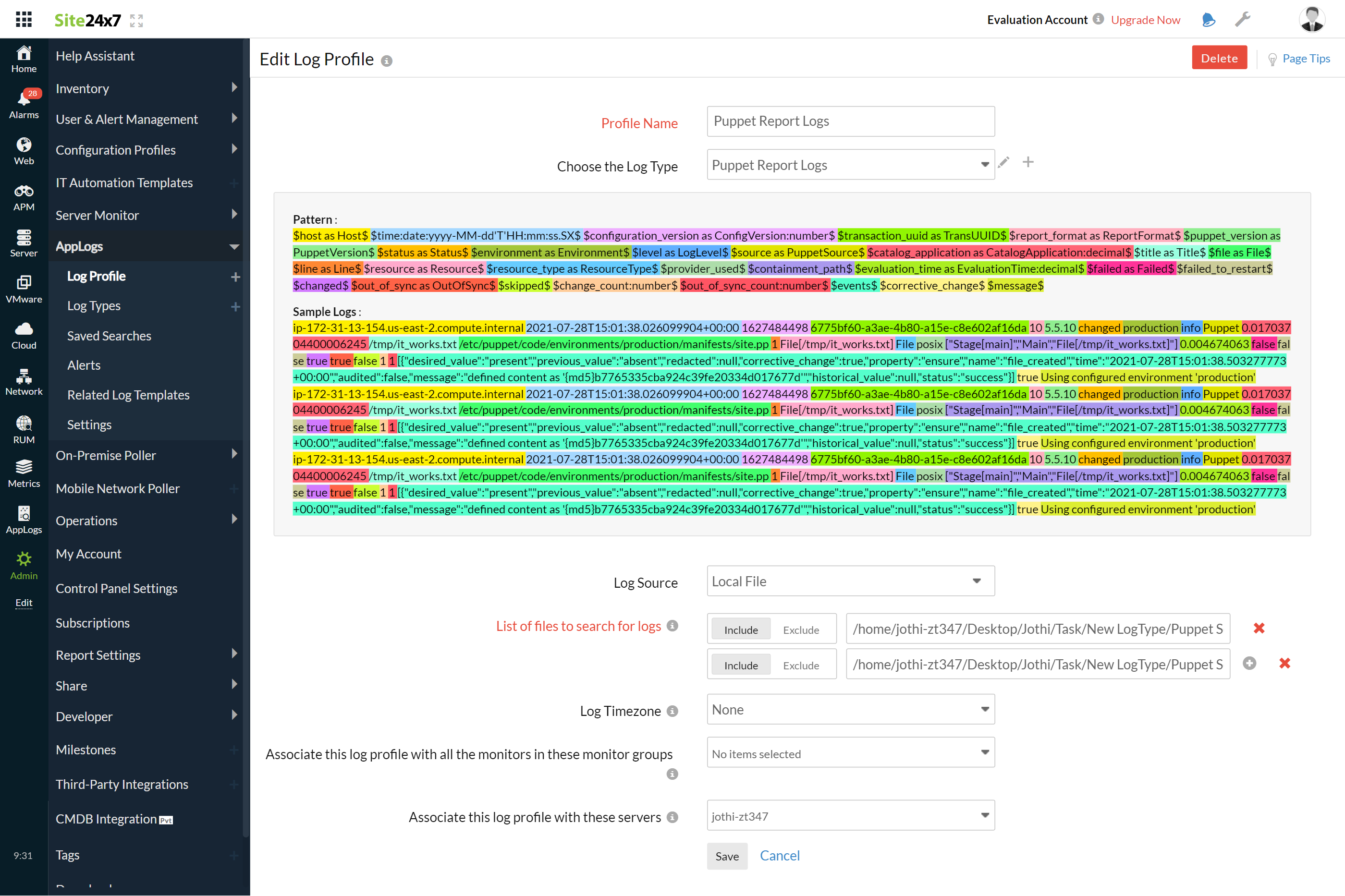This screenshot has width=1345, height=896.
Task: Click the AppLogs sidebar icon
Action: pos(23,516)
